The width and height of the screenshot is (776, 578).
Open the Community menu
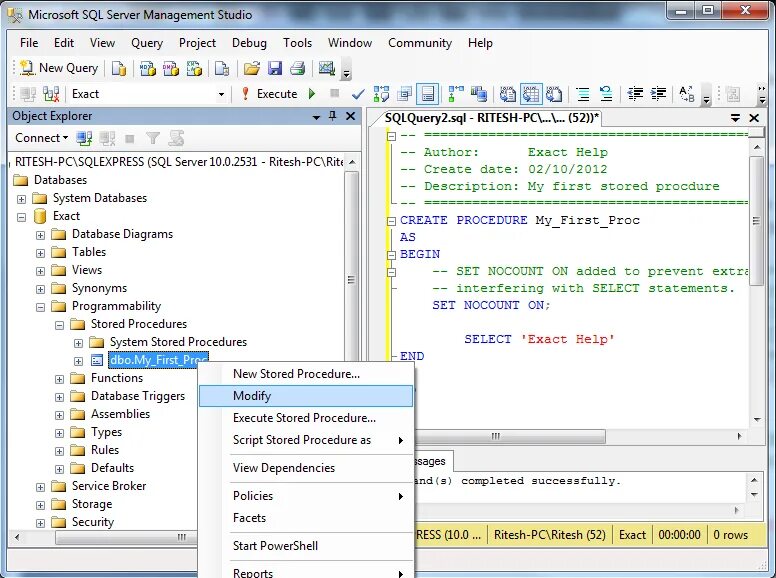(x=420, y=43)
